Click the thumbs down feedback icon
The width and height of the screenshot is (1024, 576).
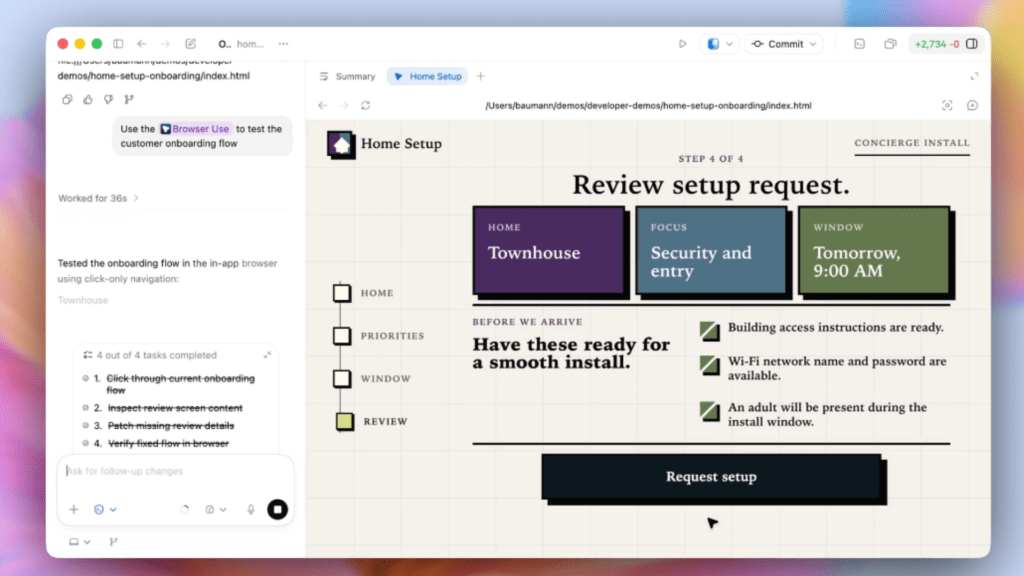click(108, 99)
